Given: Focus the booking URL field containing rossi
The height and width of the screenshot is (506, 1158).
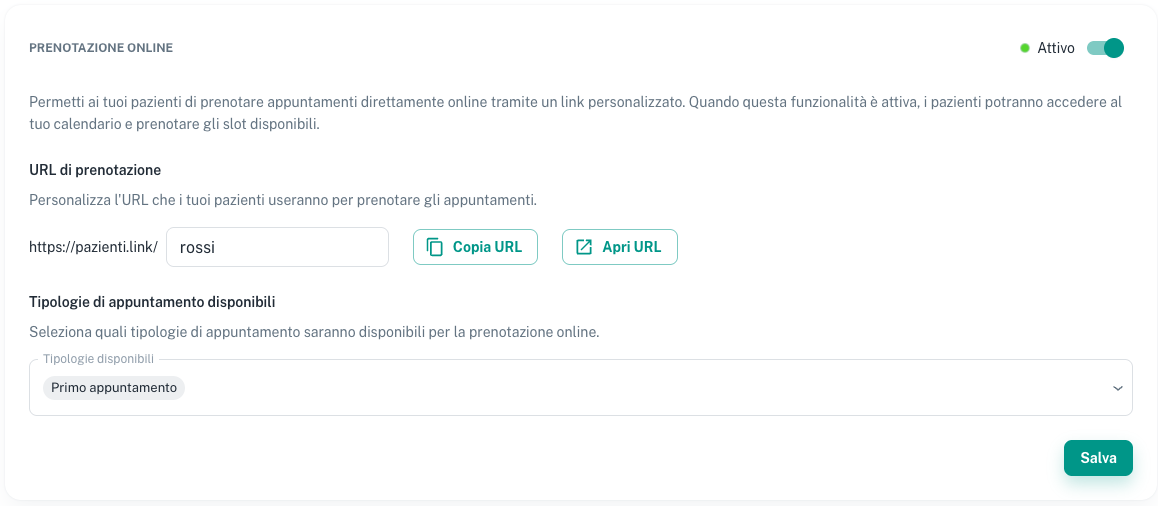Looking at the screenshot, I should point(278,247).
